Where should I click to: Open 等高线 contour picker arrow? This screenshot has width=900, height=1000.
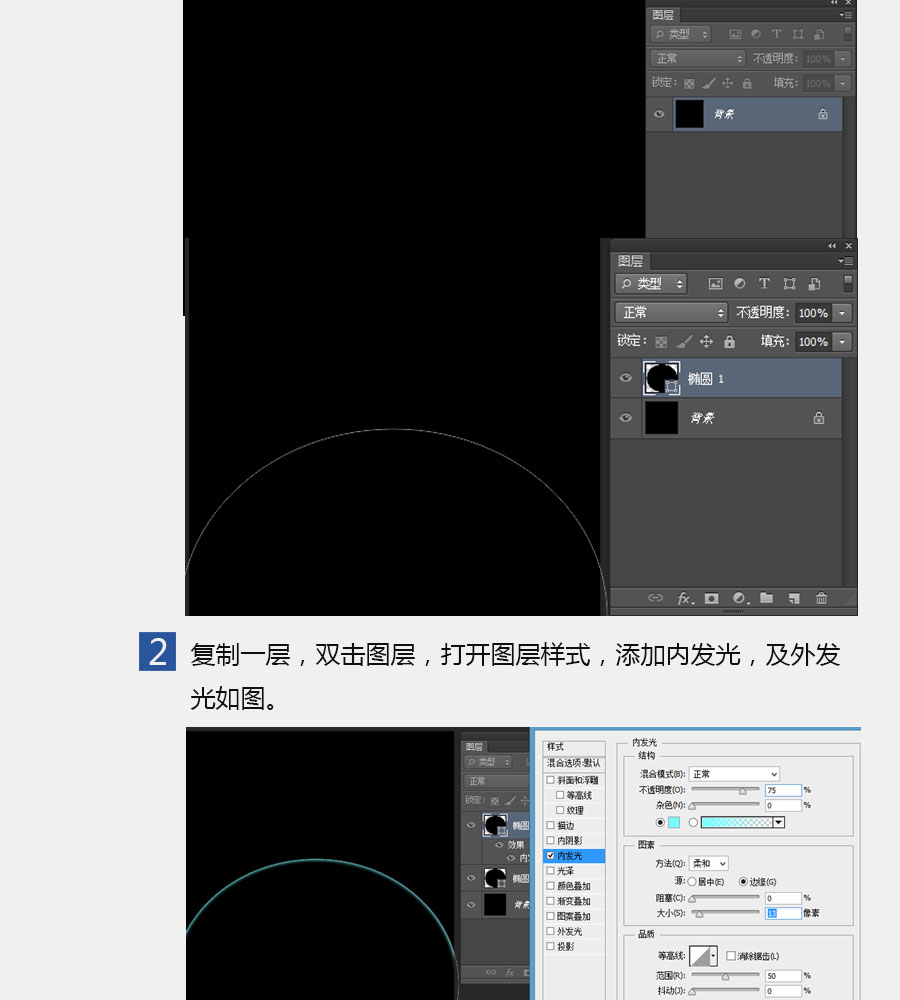click(713, 956)
